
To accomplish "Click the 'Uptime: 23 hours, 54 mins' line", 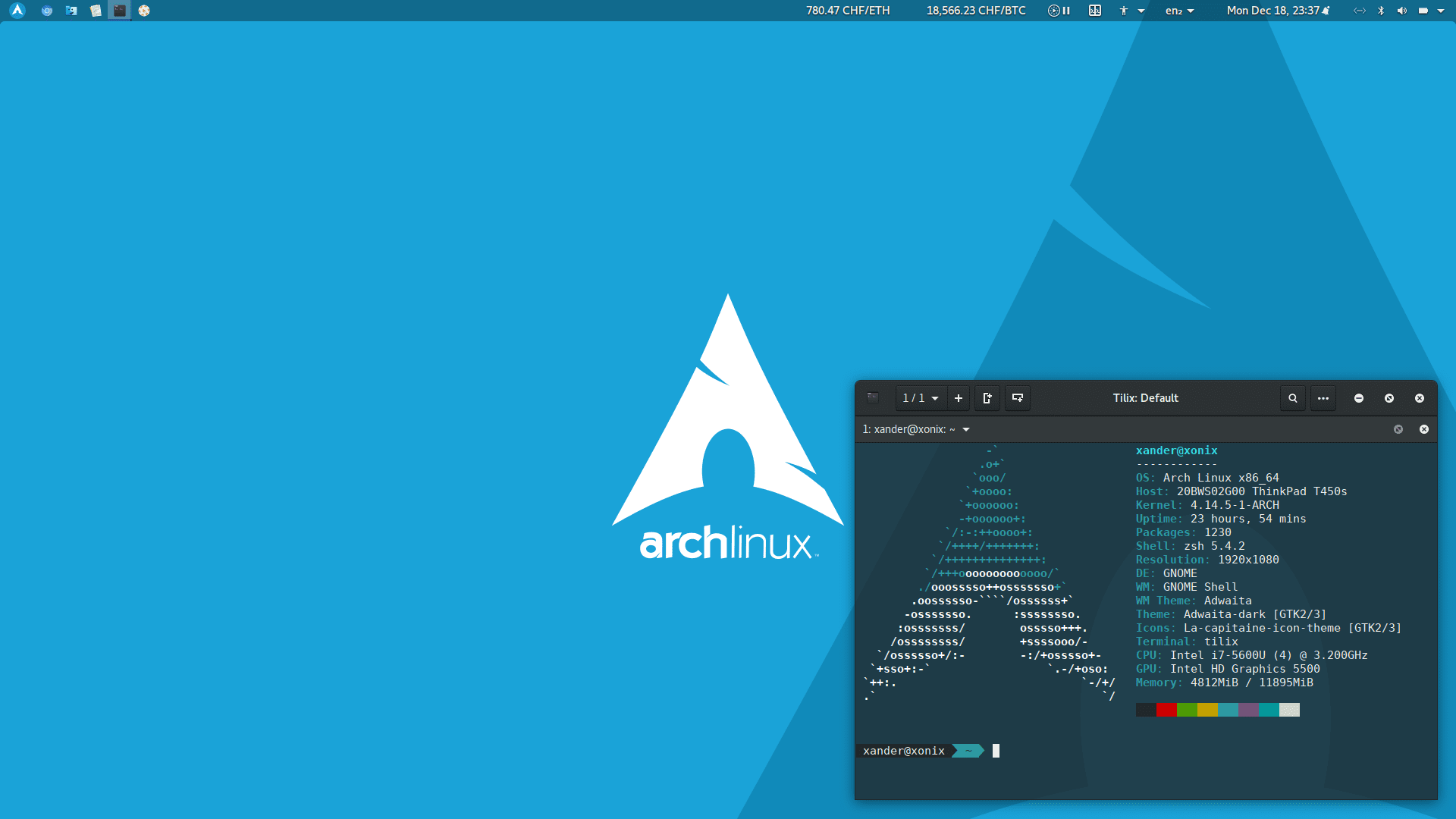I will tap(1221, 519).
